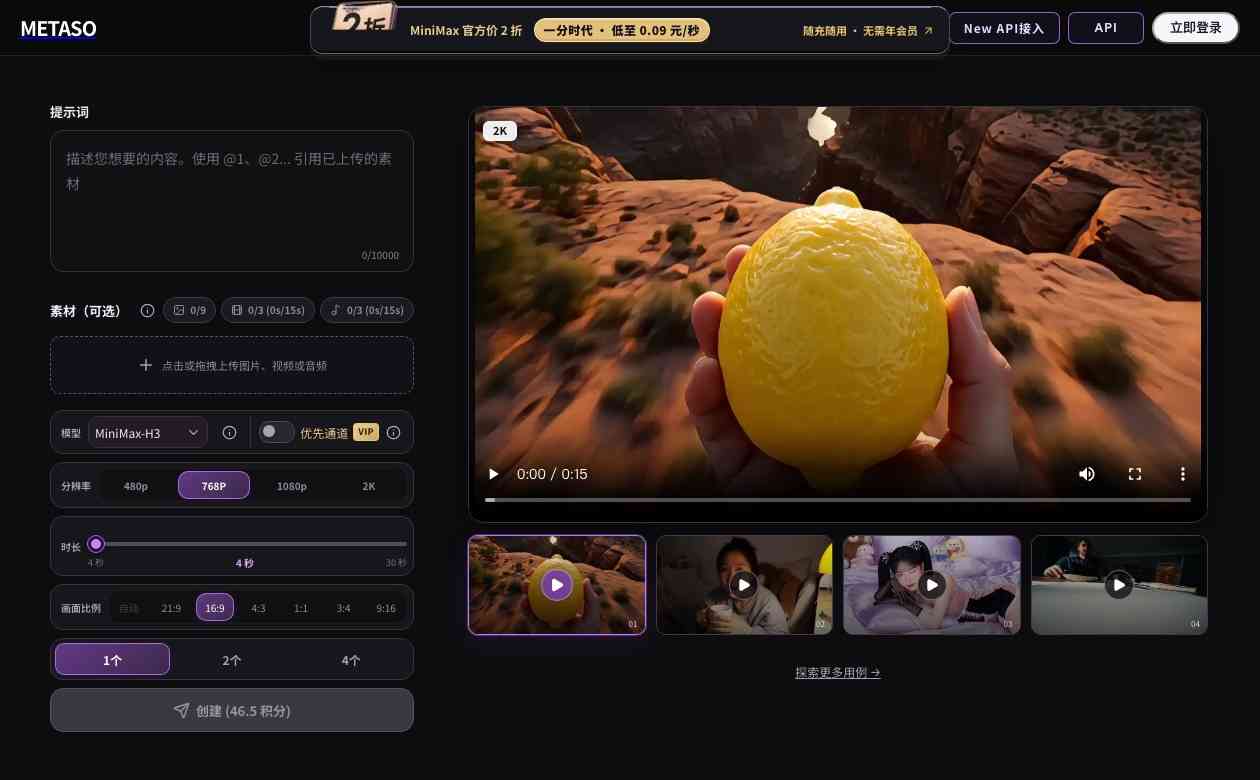Click the 时长 duration slider handle
Viewport: 1260px width, 780px height.
pos(96,544)
